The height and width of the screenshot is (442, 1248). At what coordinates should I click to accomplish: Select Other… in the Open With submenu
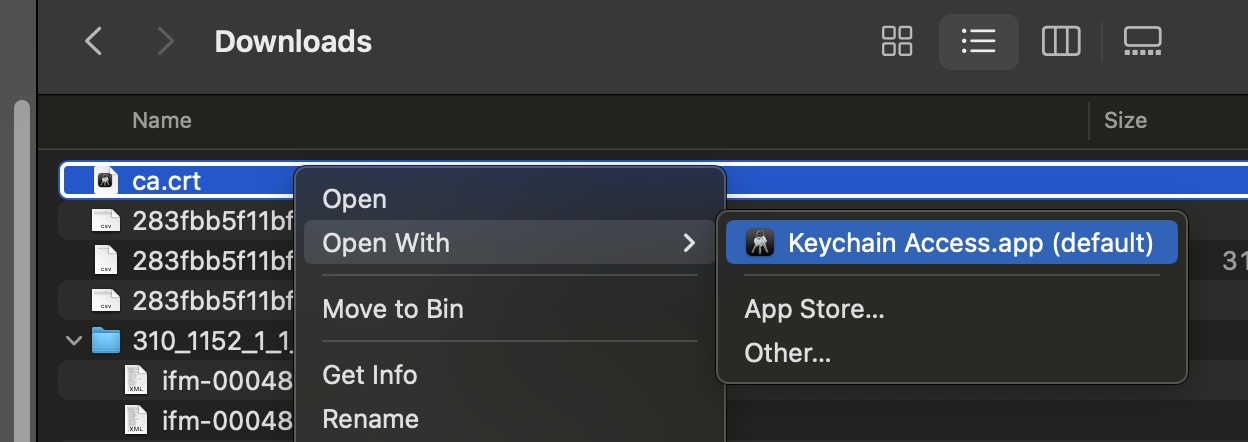click(x=788, y=352)
